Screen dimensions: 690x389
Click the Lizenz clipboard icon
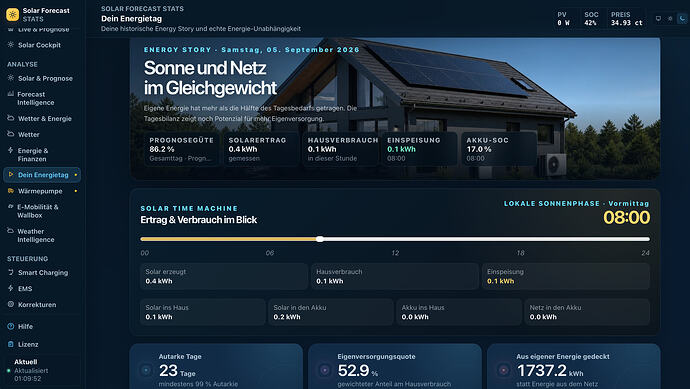11,344
